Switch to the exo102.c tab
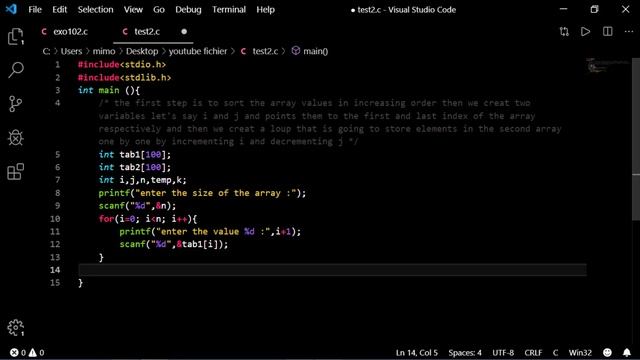640x360 pixels. point(70,31)
